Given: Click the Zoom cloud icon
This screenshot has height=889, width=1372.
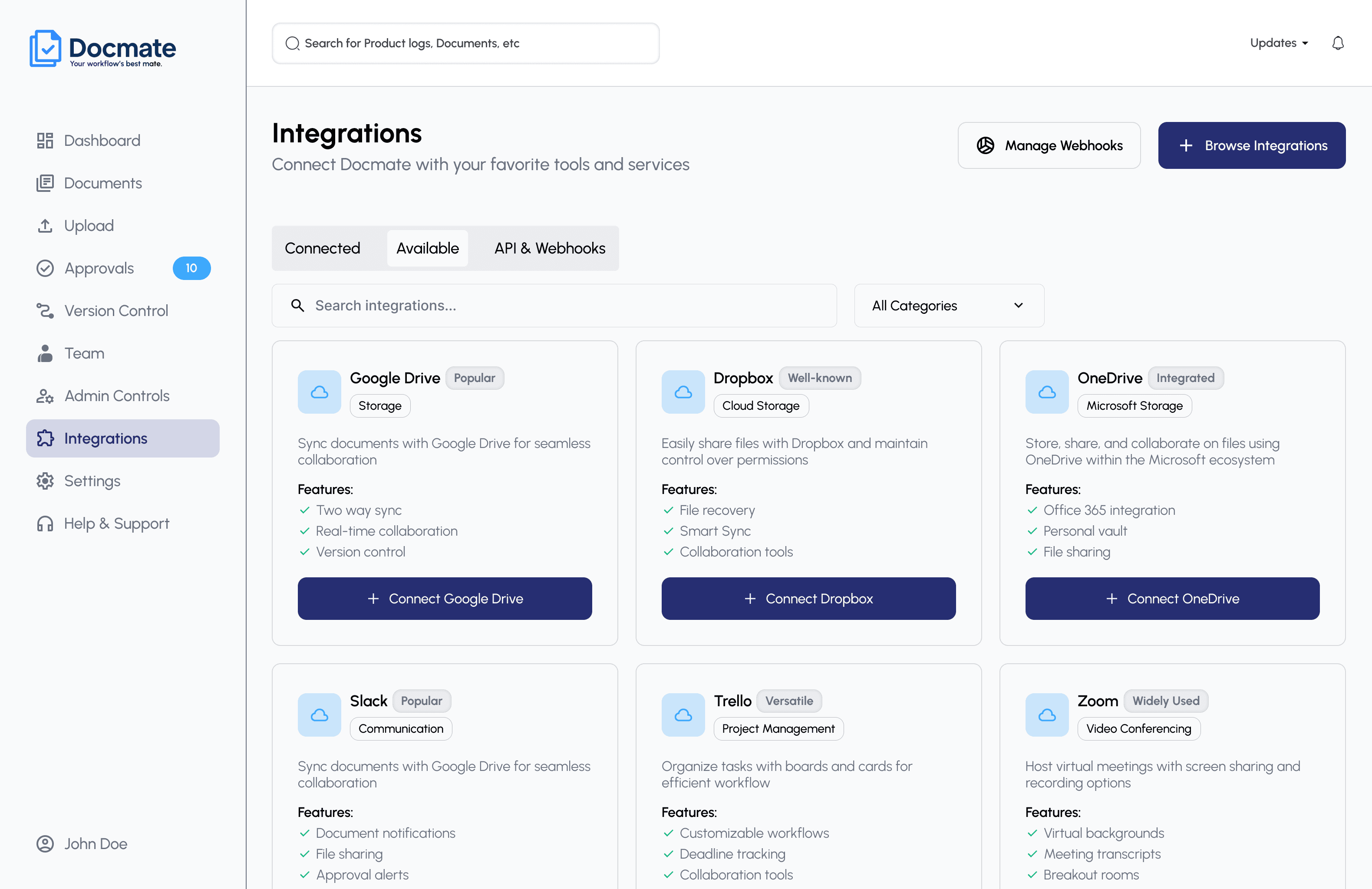Looking at the screenshot, I should pos(1047,715).
